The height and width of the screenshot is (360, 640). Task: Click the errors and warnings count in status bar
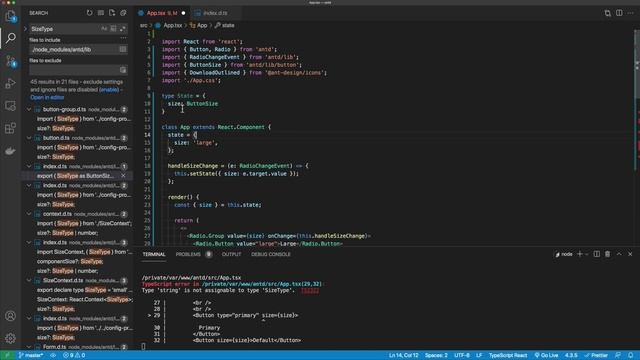pyautogui.click(x=74, y=355)
